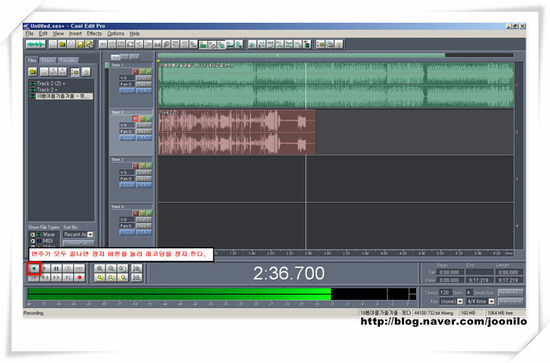Toggle Wave file type display
This screenshot has width=550, height=363.
pos(33,235)
